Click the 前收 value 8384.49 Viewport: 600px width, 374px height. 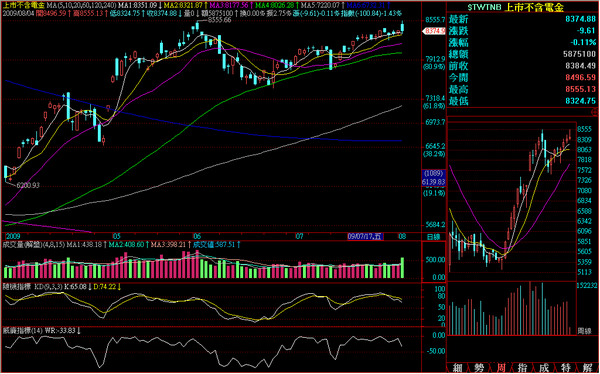point(580,66)
